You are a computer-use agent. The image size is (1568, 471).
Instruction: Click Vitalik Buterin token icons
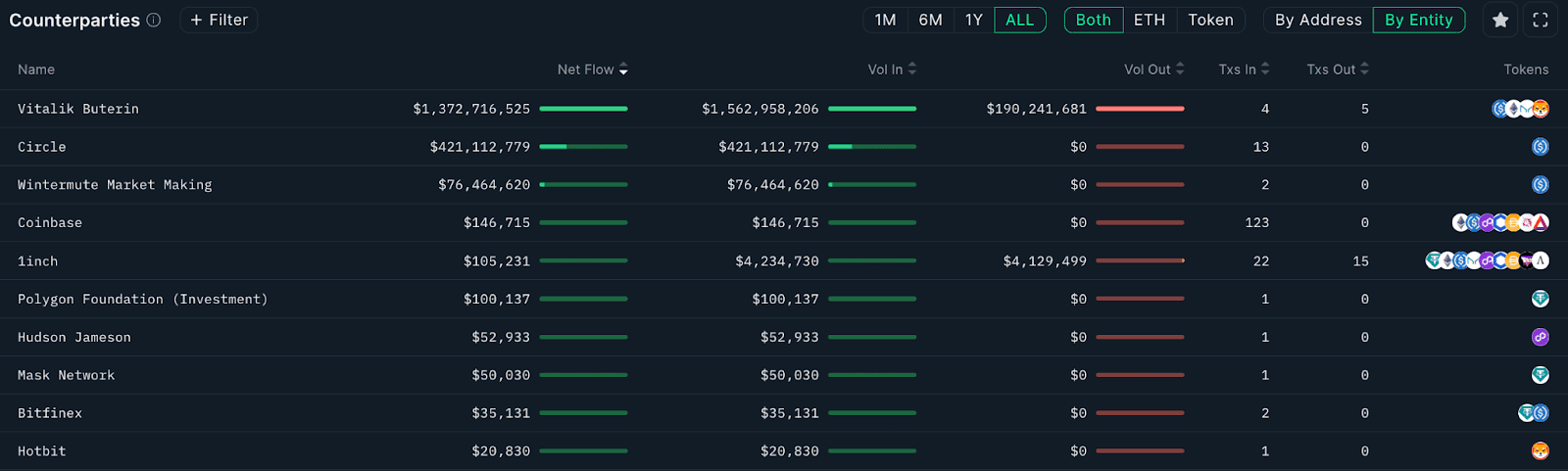(1520, 109)
